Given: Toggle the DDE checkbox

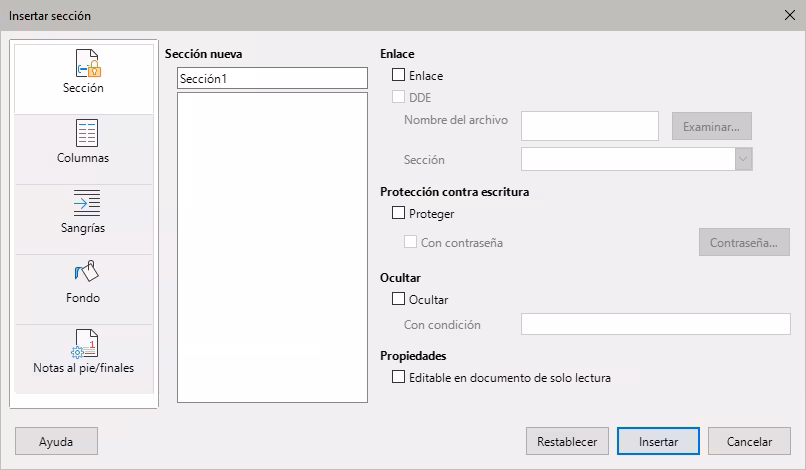Looking at the screenshot, I should click(398, 97).
